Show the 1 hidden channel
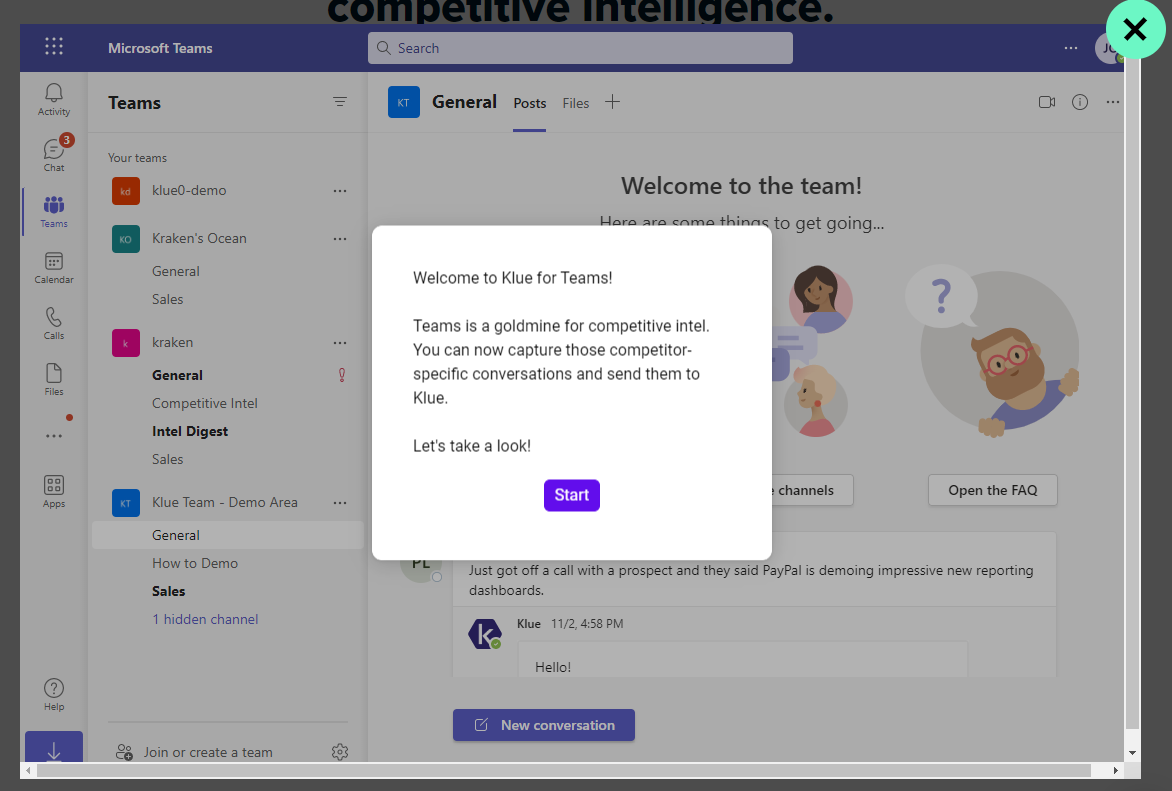This screenshot has width=1172, height=791. [205, 619]
